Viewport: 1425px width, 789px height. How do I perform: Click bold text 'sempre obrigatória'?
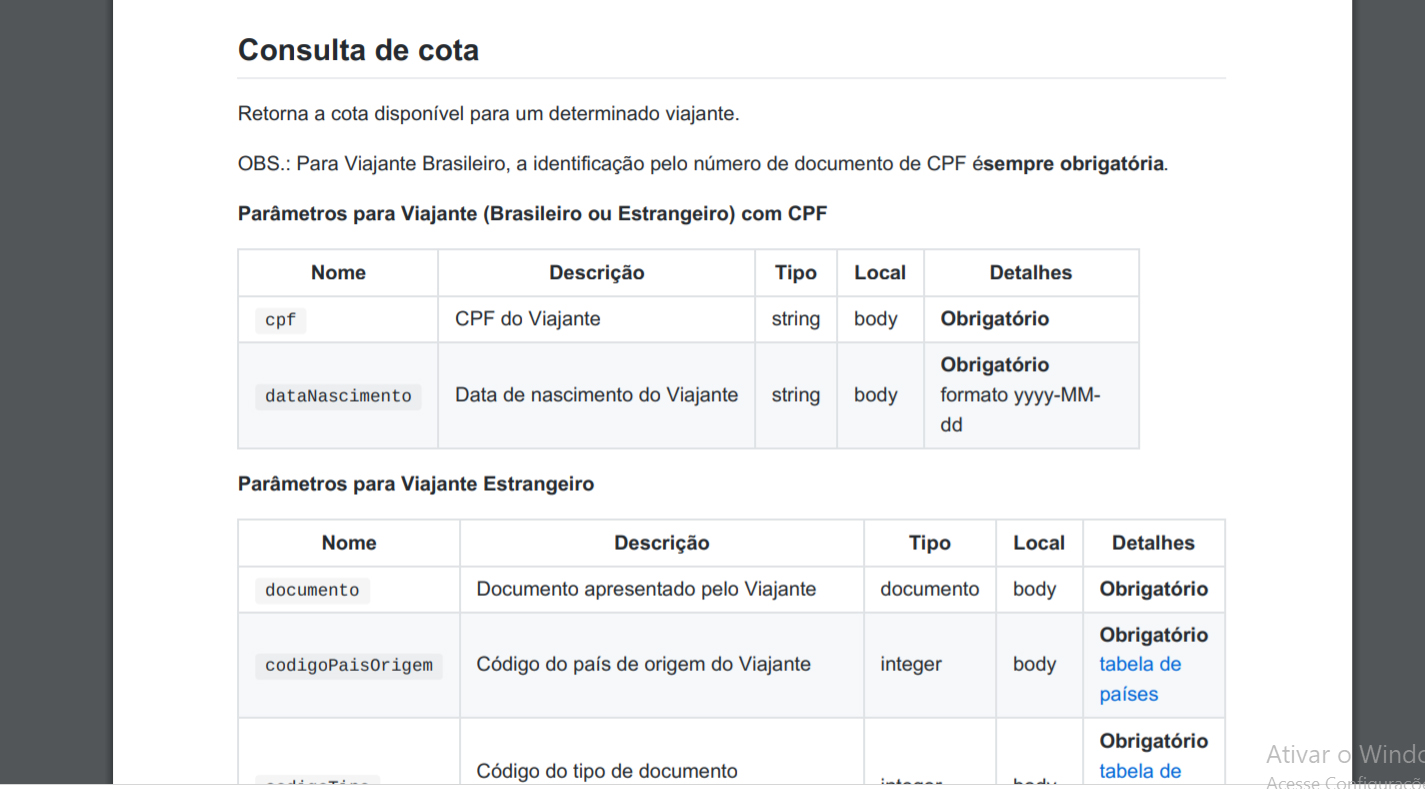[1074, 163]
